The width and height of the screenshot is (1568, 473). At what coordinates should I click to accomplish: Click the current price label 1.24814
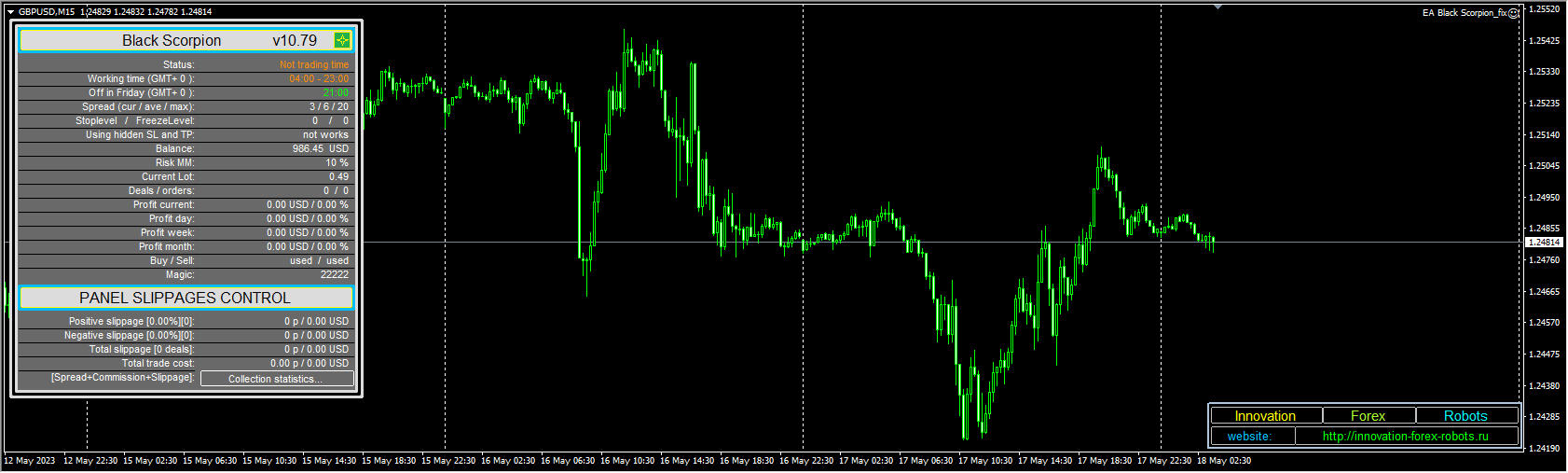[1544, 243]
